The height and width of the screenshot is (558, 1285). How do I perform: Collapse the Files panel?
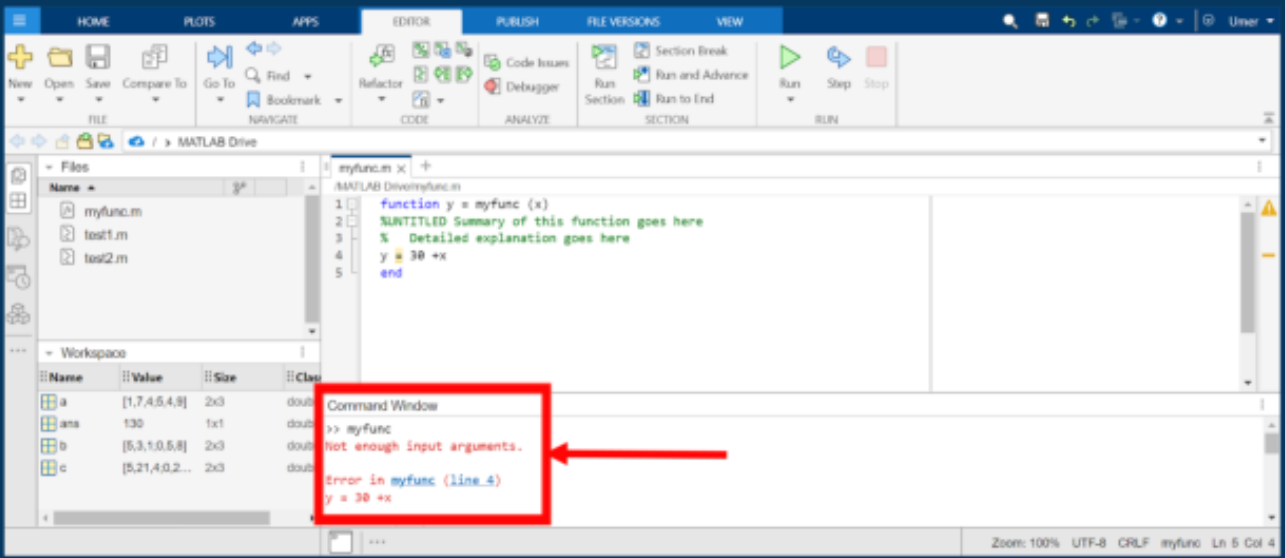[x=48, y=168]
